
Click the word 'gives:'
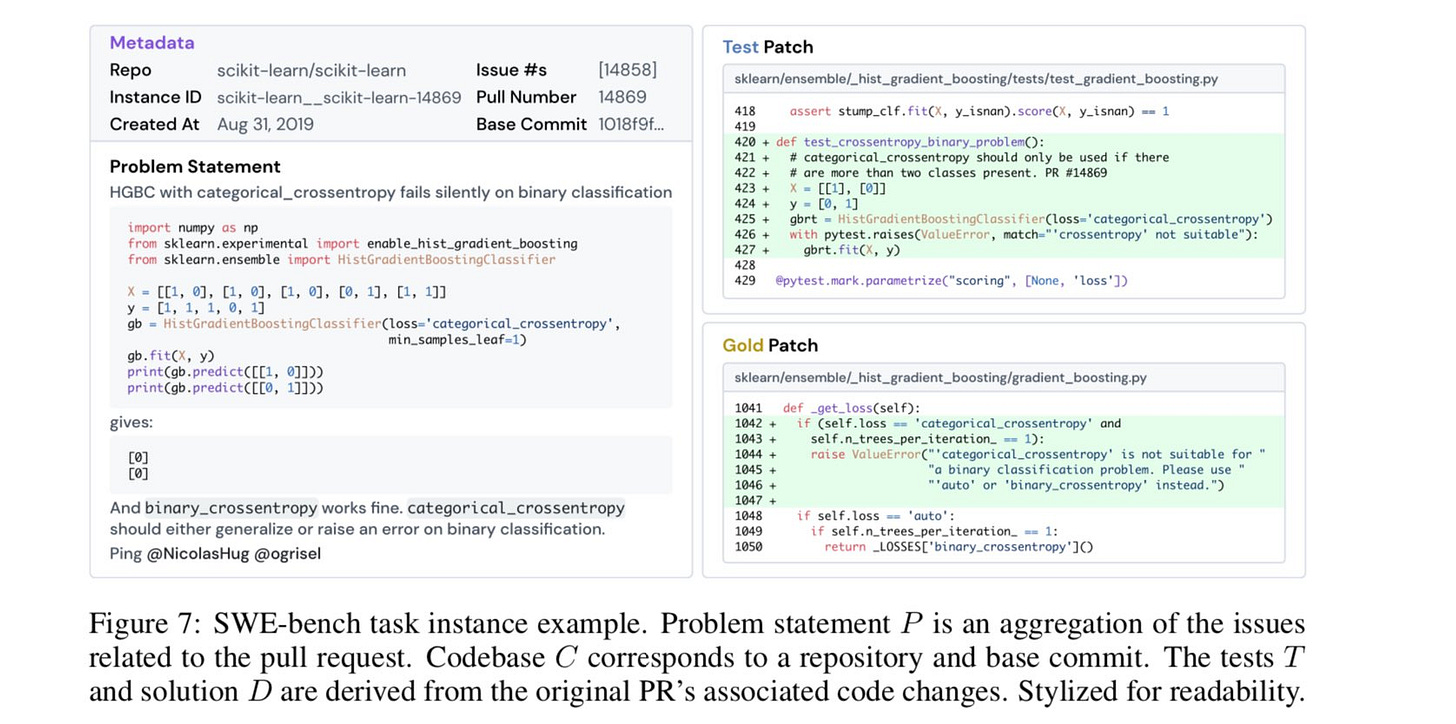(x=131, y=422)
